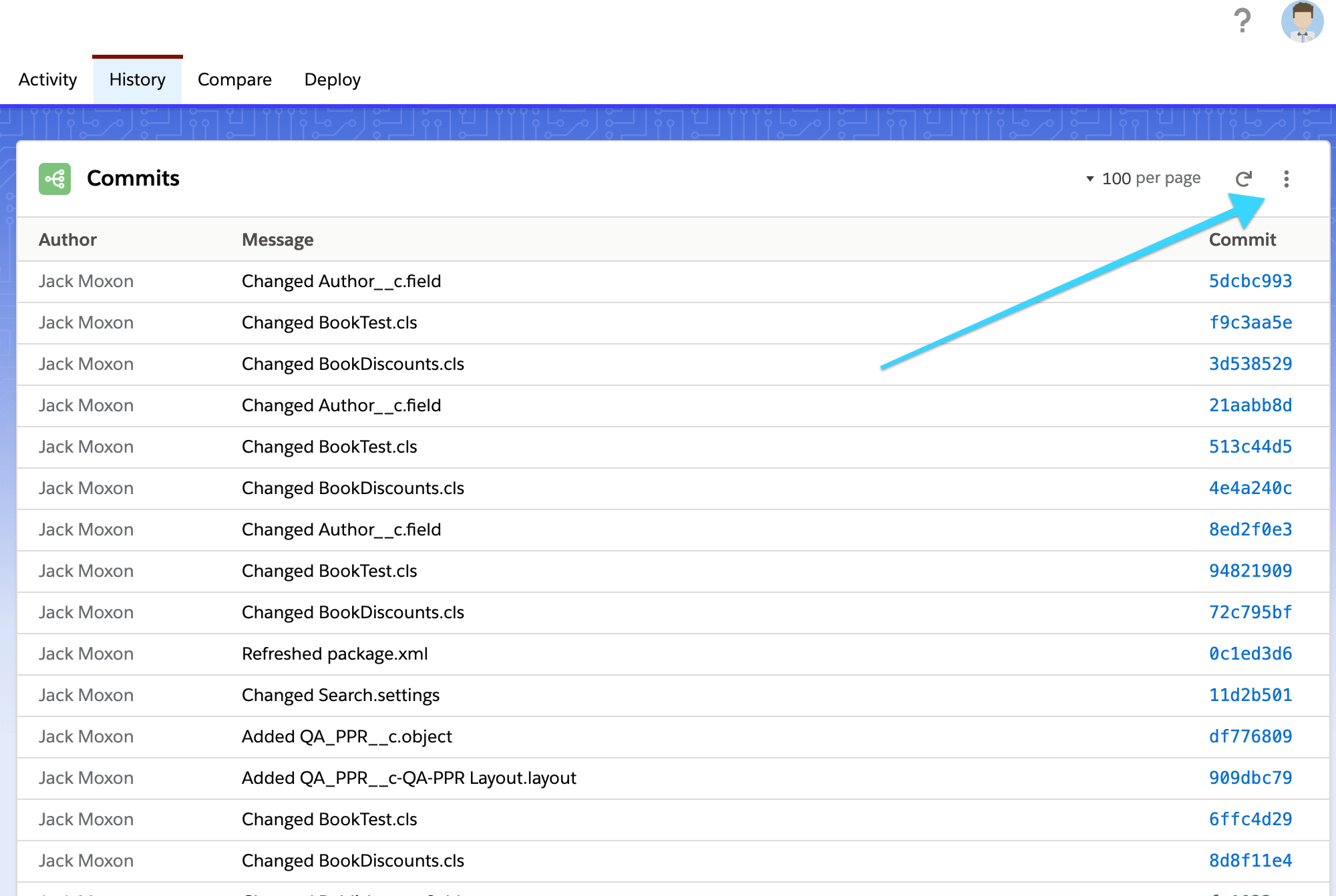Open commit f9c3aa5e link

(x=1250, y=322)
